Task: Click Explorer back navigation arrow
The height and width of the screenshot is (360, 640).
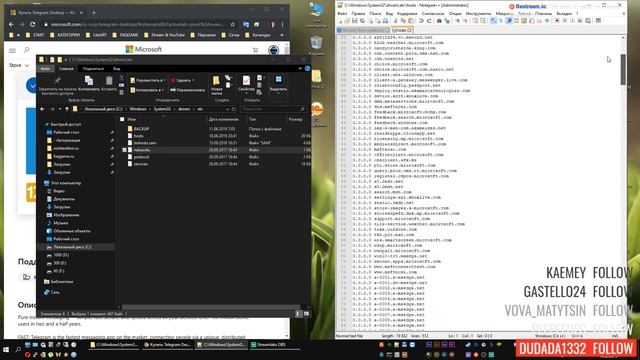Action: (42, 109)
